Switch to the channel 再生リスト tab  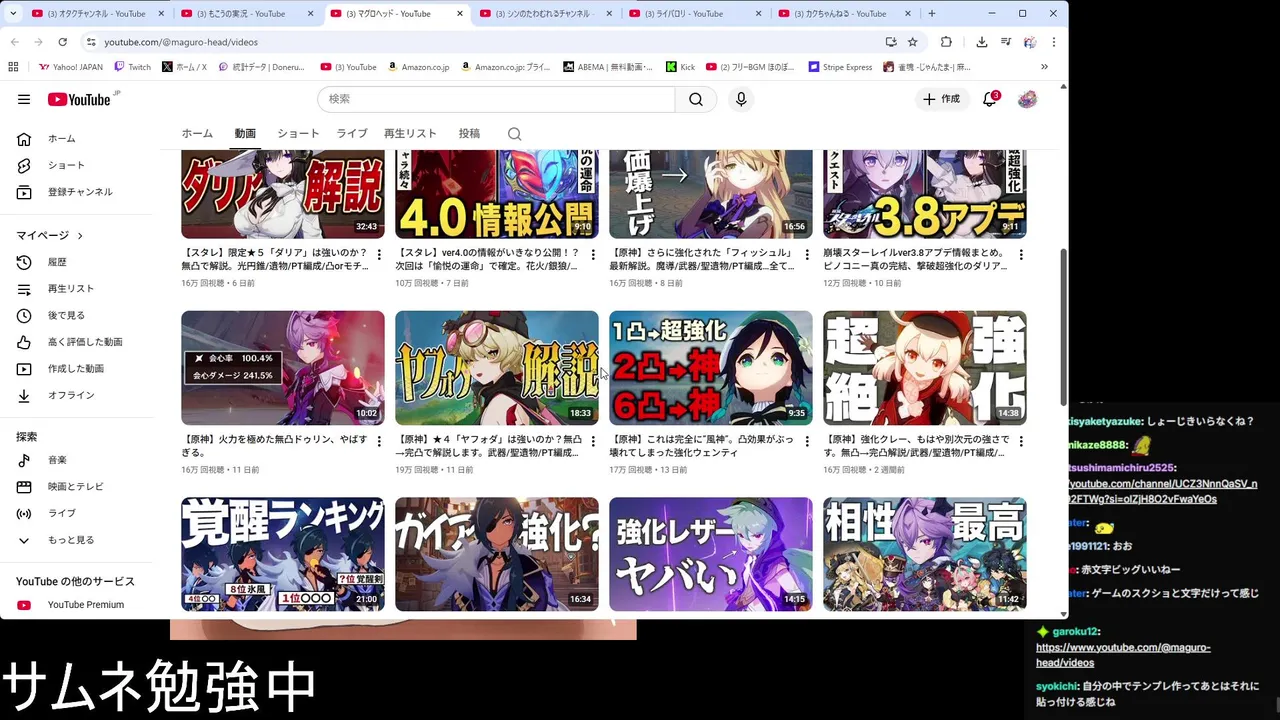[x=410, y=133]
